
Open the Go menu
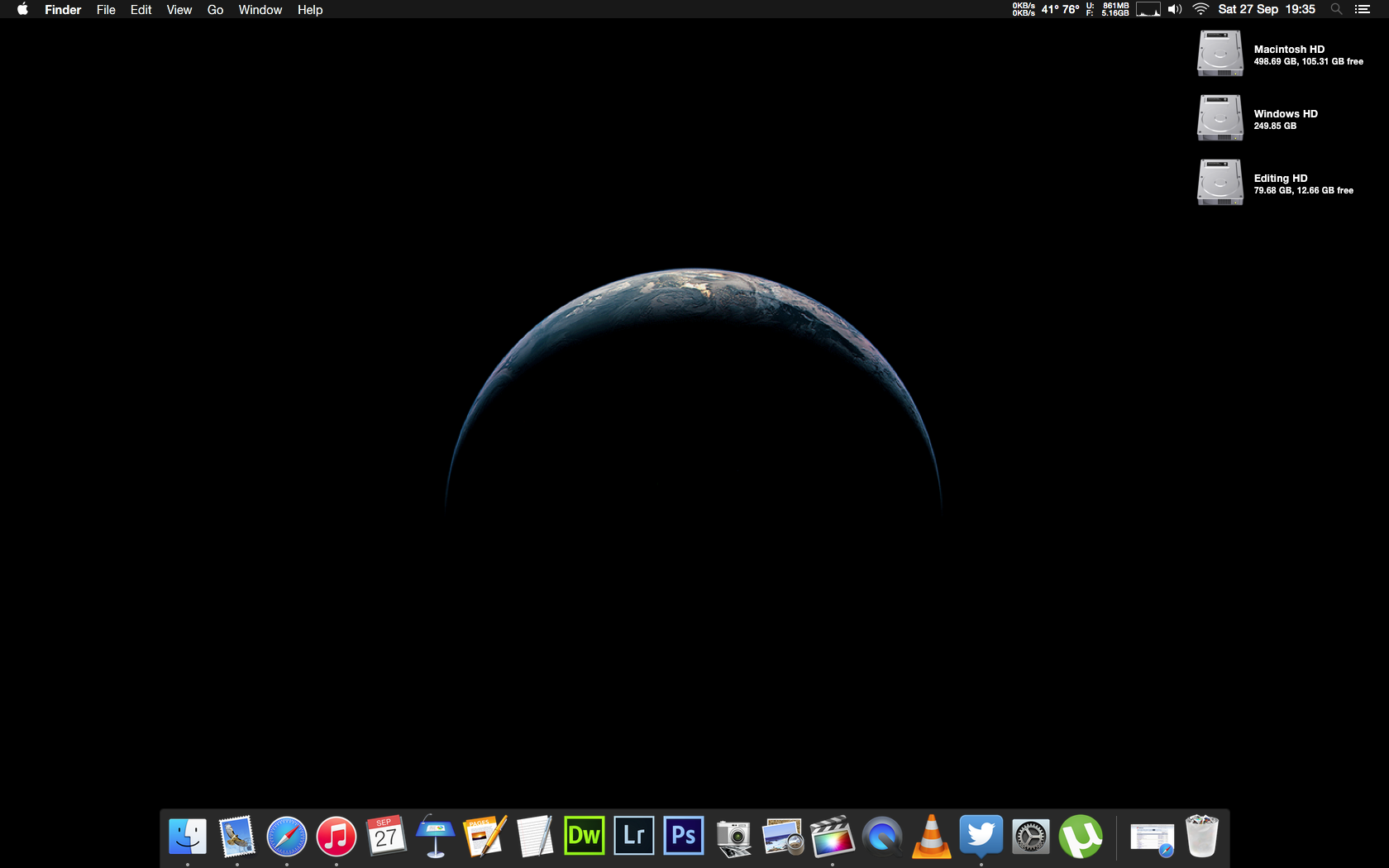215,10
